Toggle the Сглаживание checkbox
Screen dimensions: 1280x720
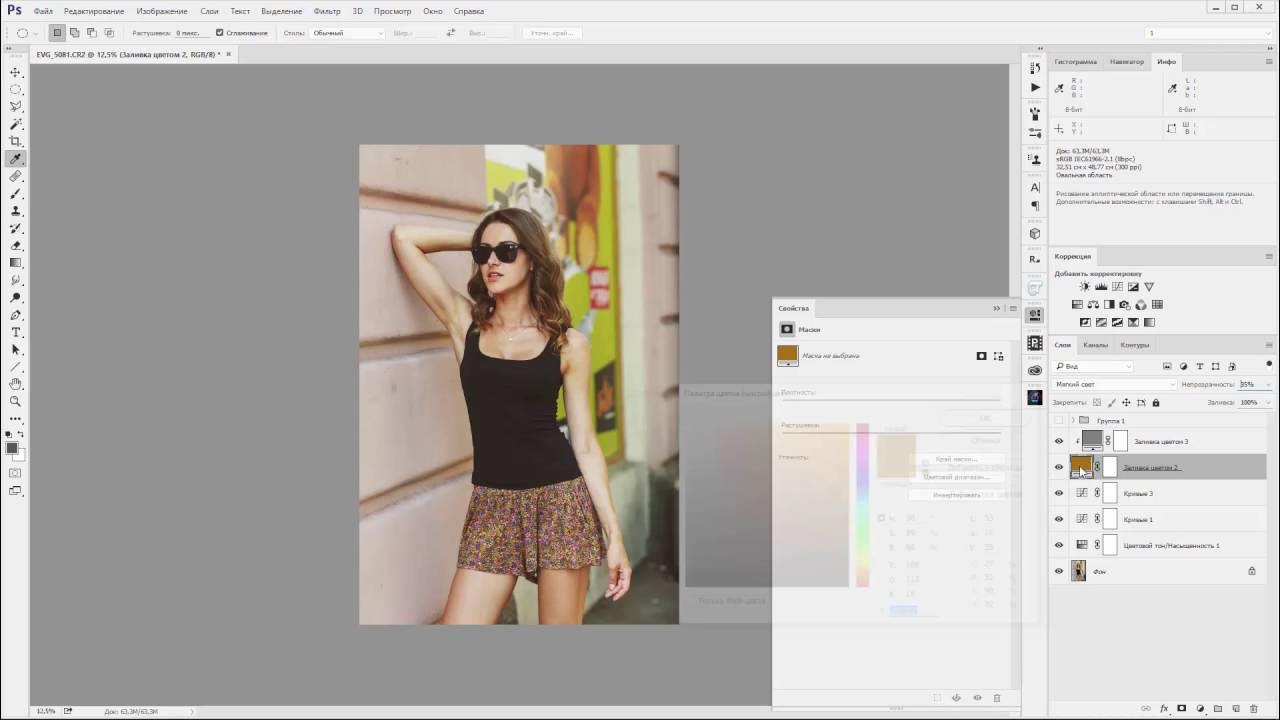pos(220,33)
